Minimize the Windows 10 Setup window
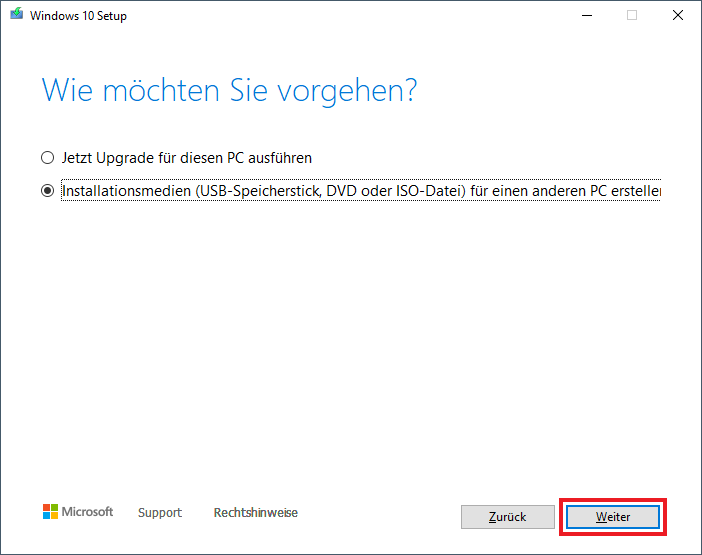Image resolution: width=702 pixels, height=555 pixels. coord(587,15)
